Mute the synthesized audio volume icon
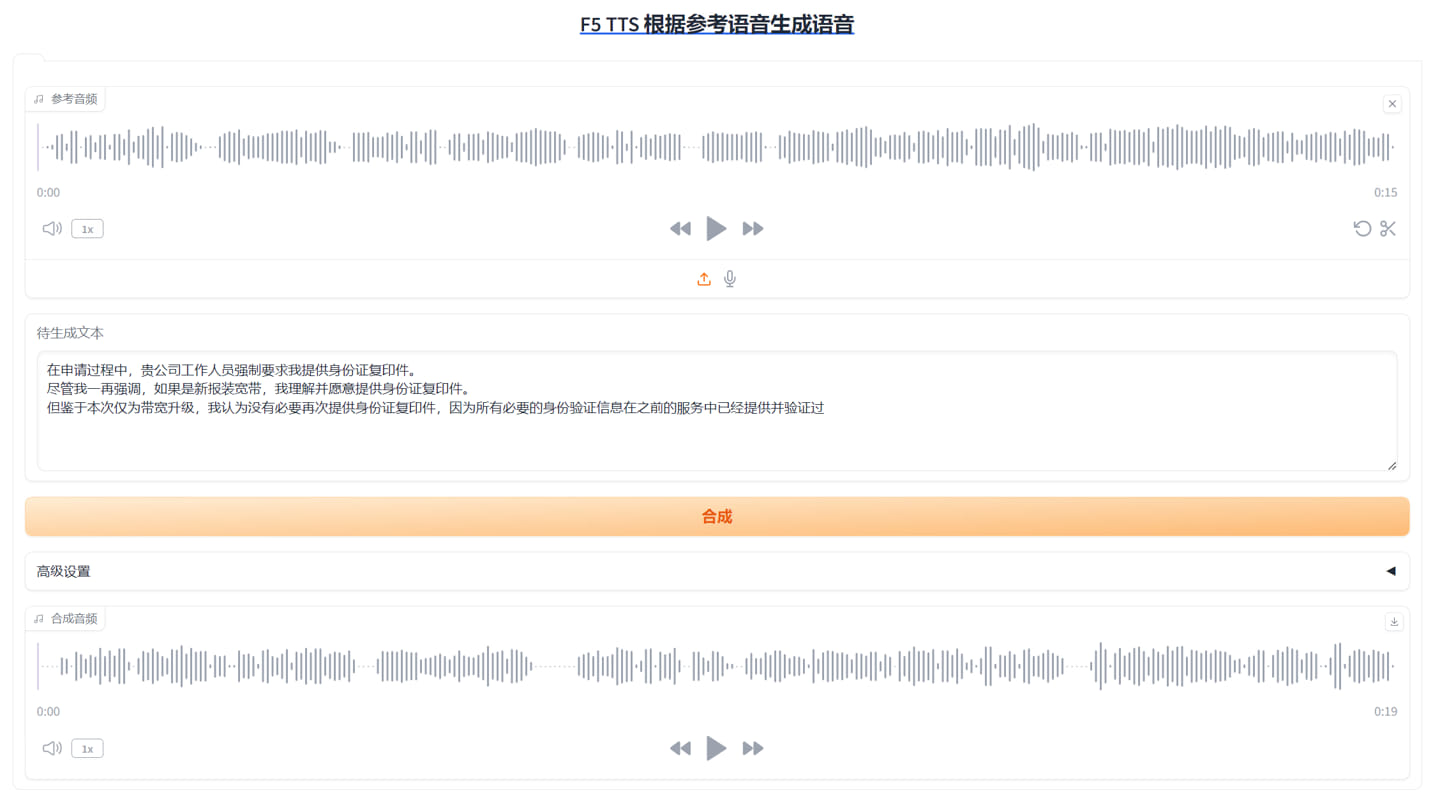This screenshot has height=800, width=1433. (x=52, y=748)
